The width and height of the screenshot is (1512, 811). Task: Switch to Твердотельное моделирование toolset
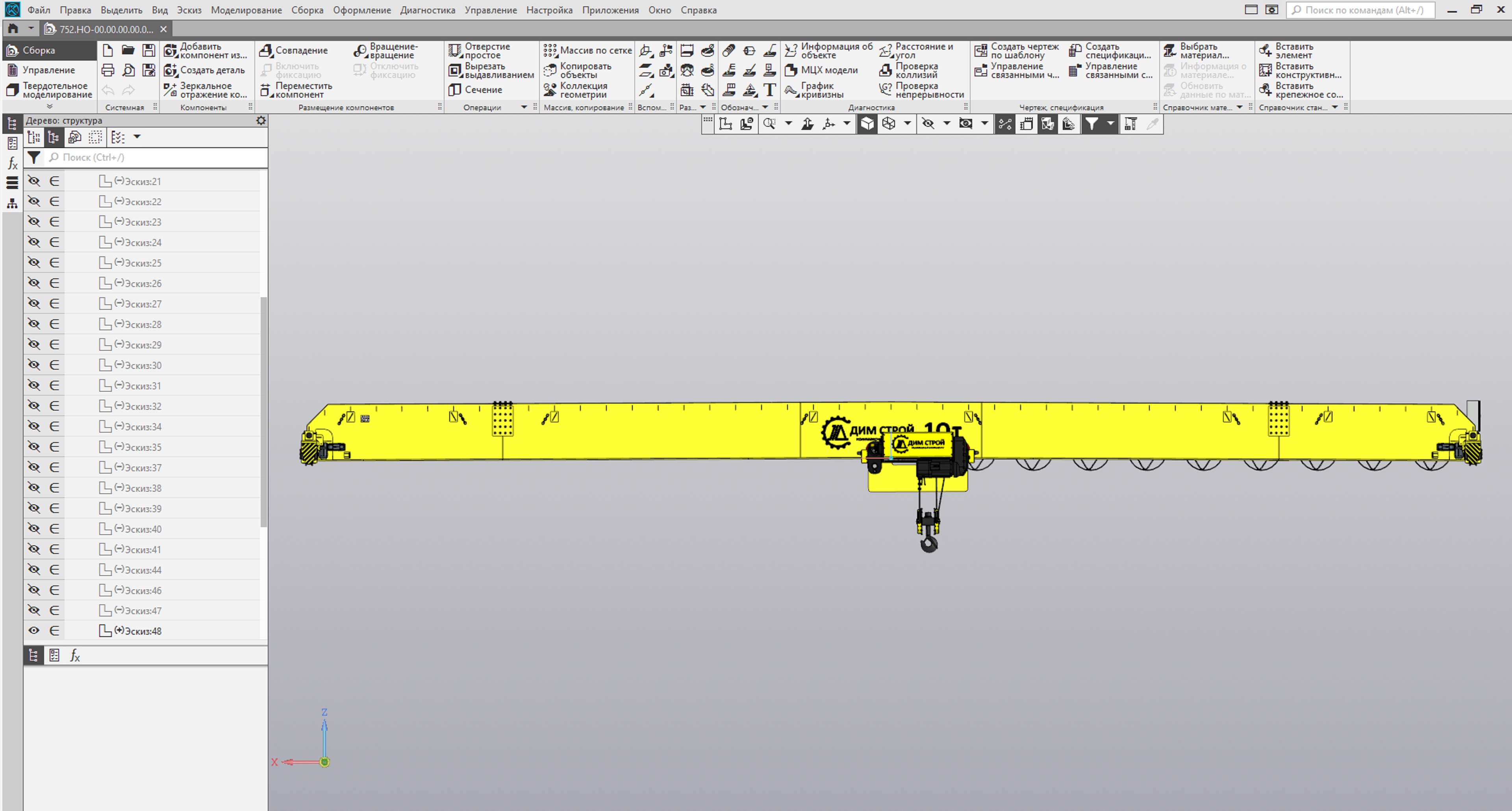(49, 90)
